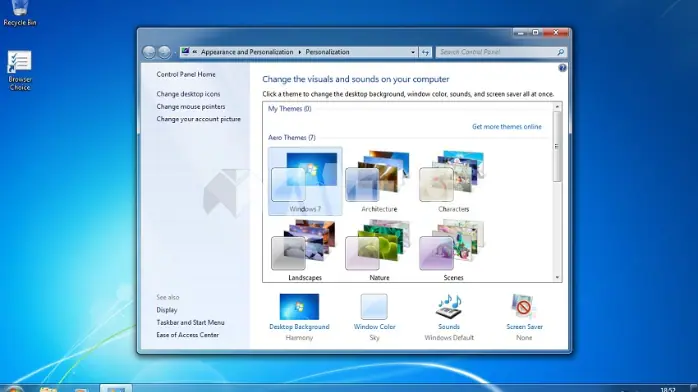Open Ease of Access Center link
The image size is (698, 392).
[x=187, y=335]
